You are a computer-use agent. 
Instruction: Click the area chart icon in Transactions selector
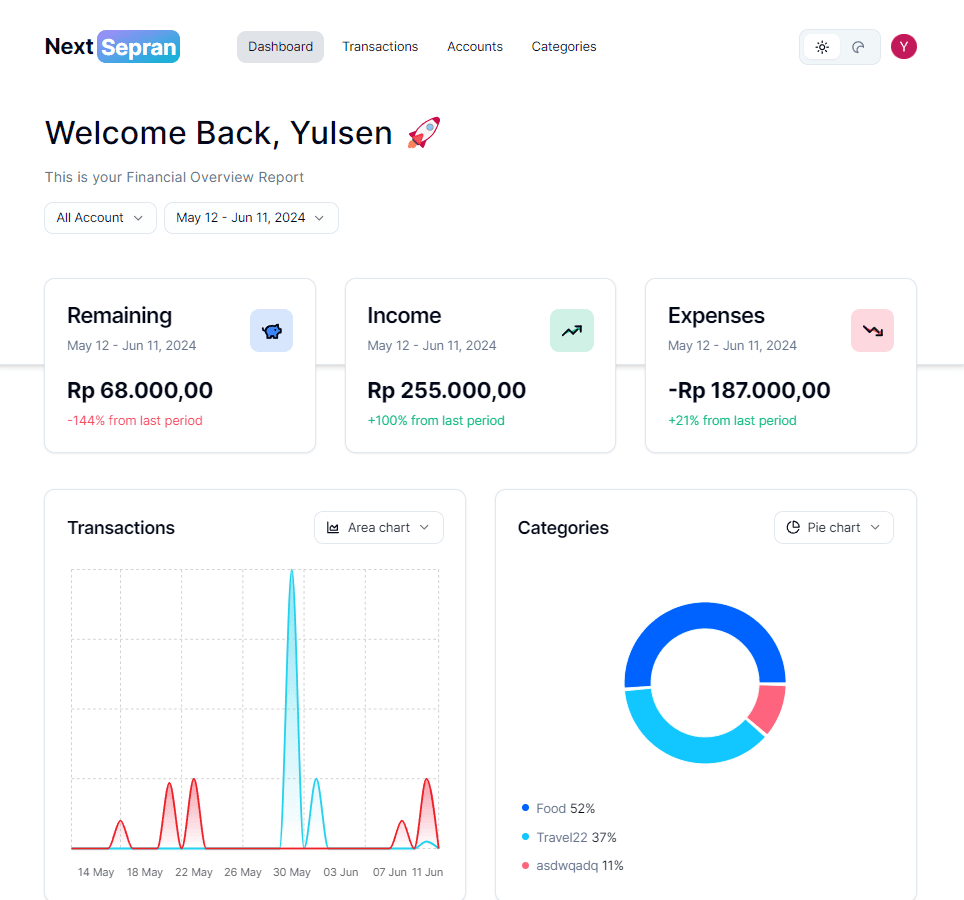(x=333, y=528)
